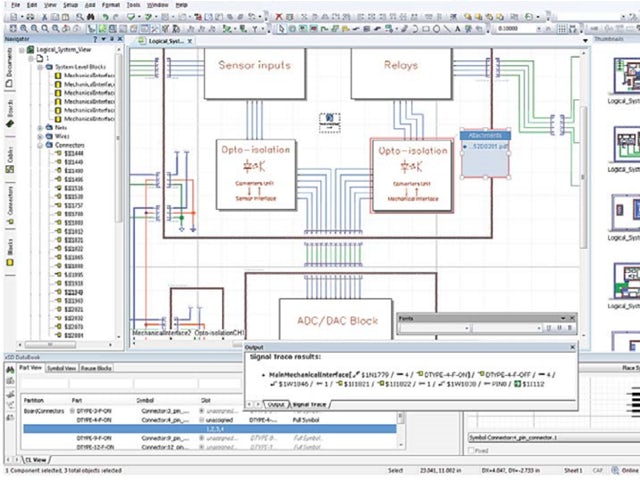Click the Relays block in schematic

pos(401,73)
